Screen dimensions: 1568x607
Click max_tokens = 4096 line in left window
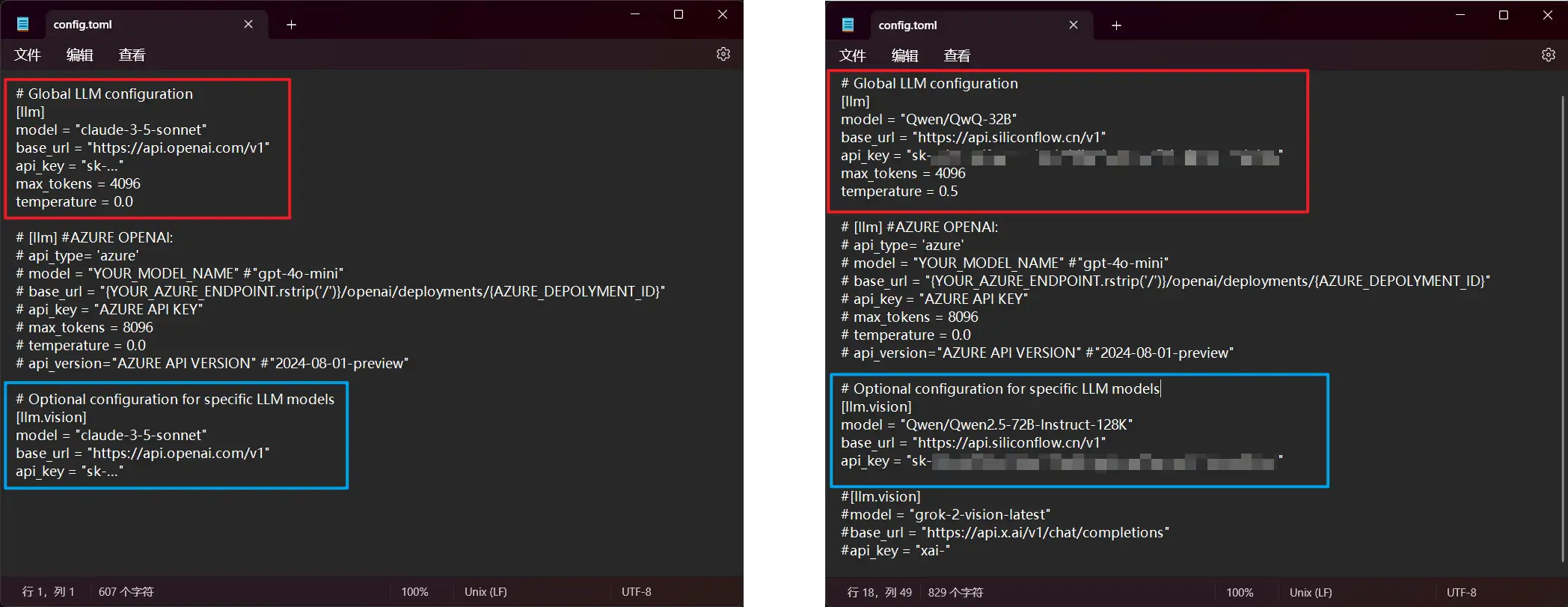click(x=78, y=183)
